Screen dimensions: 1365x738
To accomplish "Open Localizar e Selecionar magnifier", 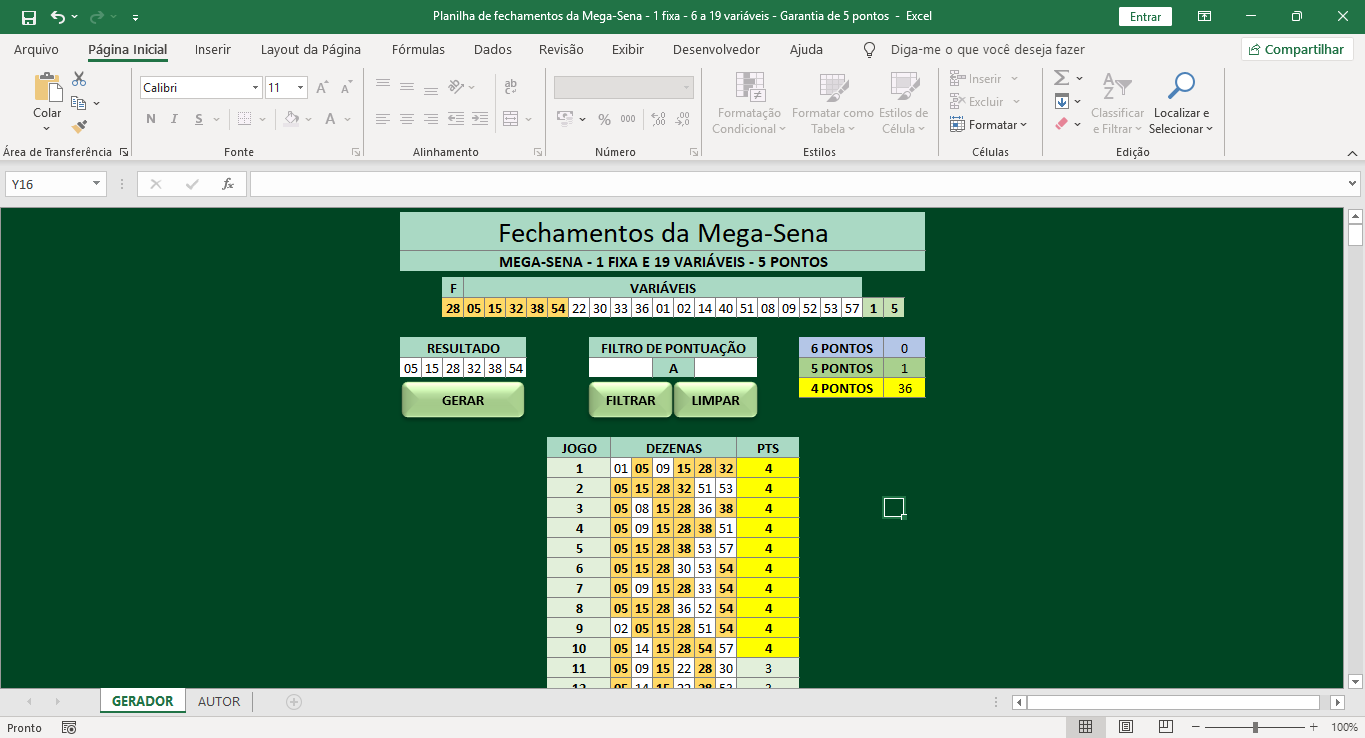I will click(1181, 87).
